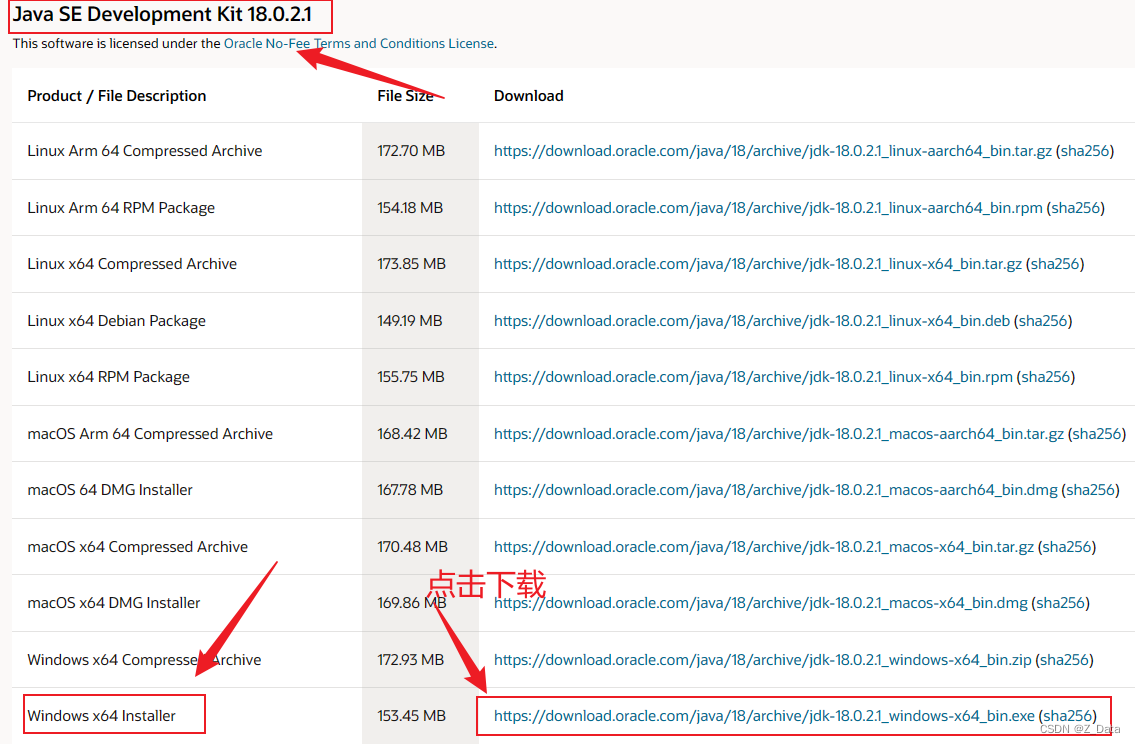Download the macos-x64_bin.tar.gz archive
Viewport: 1135px width, 744px height.
(x=764, y=546)
